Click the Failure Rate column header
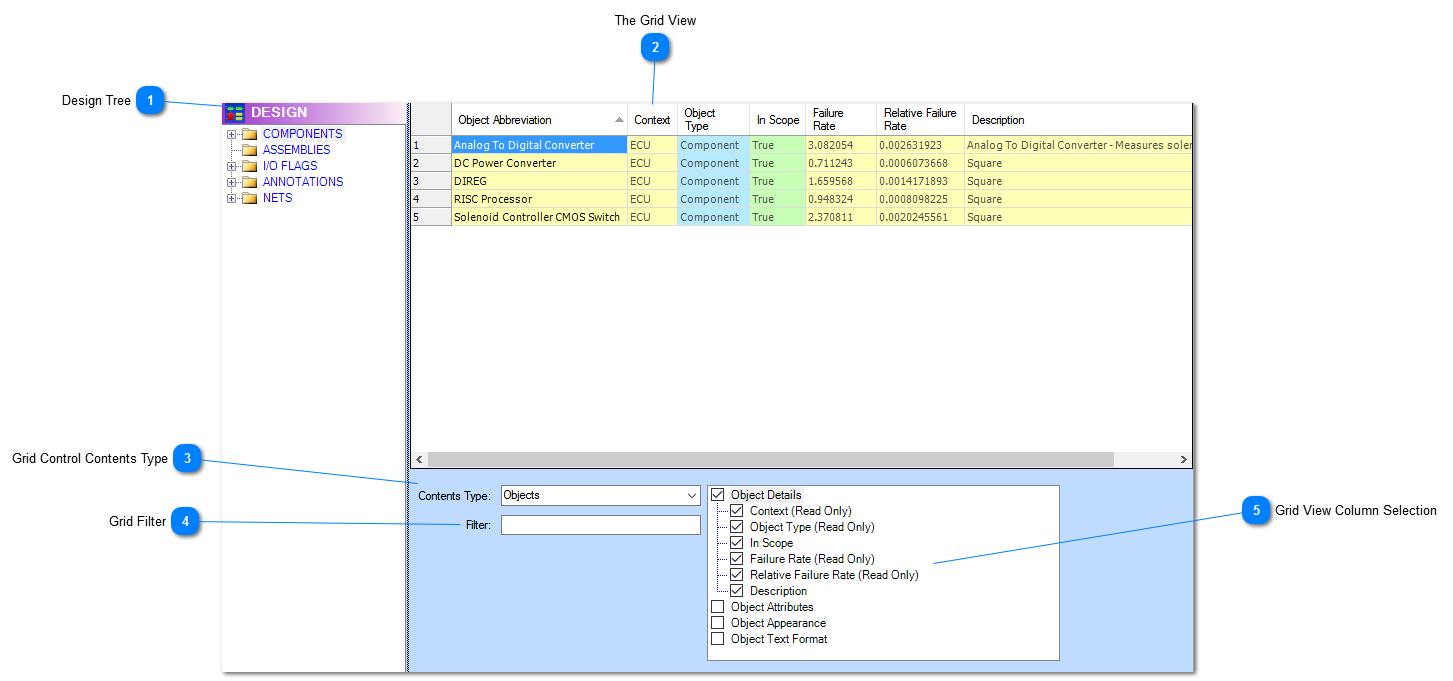 [840, 120]
